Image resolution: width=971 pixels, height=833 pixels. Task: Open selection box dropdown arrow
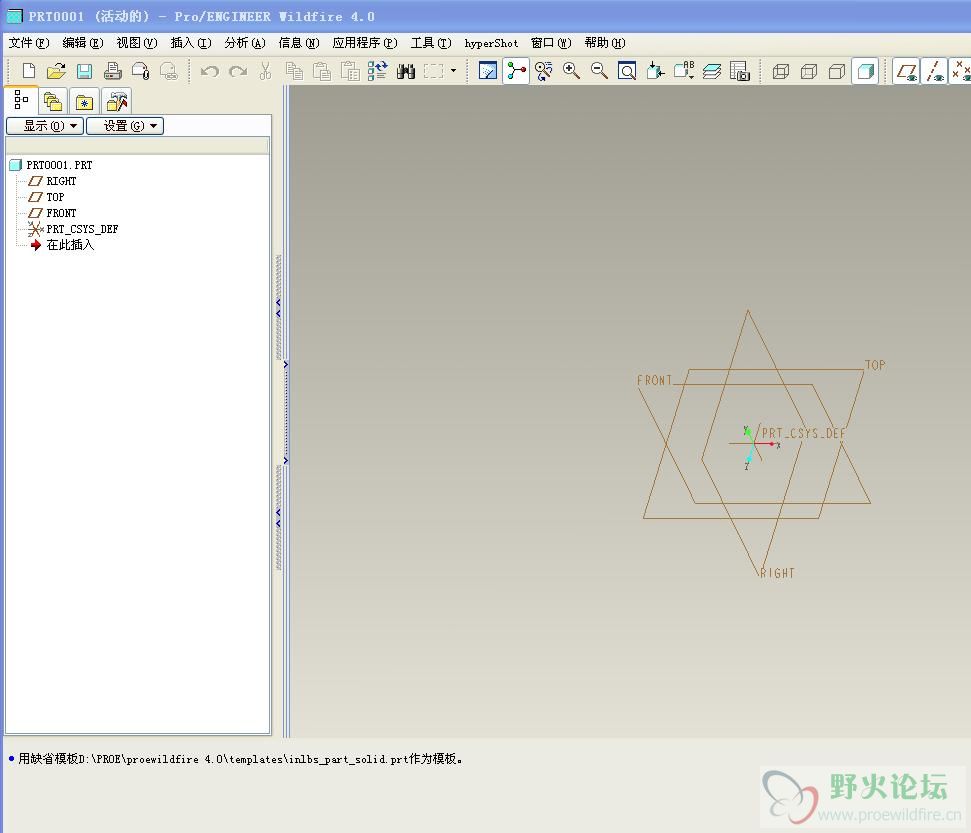coord(453,71)
